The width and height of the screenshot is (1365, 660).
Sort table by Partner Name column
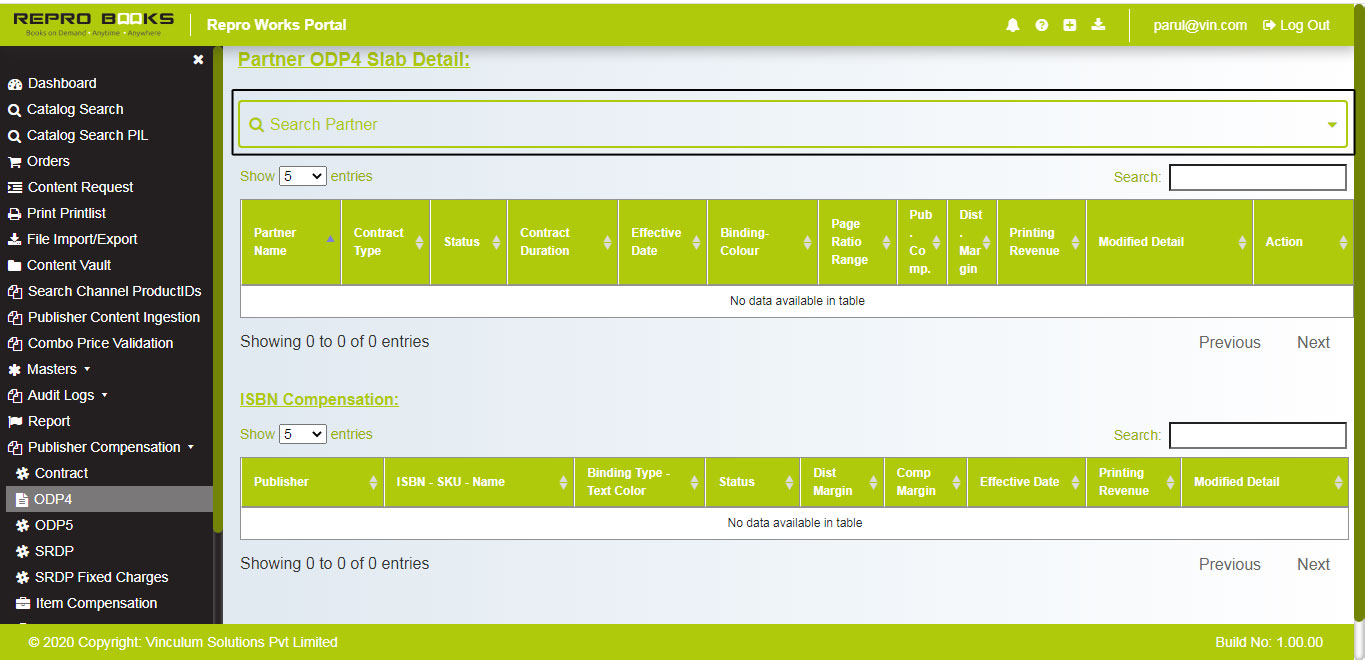pyautogui.click(x=290, y=242)
